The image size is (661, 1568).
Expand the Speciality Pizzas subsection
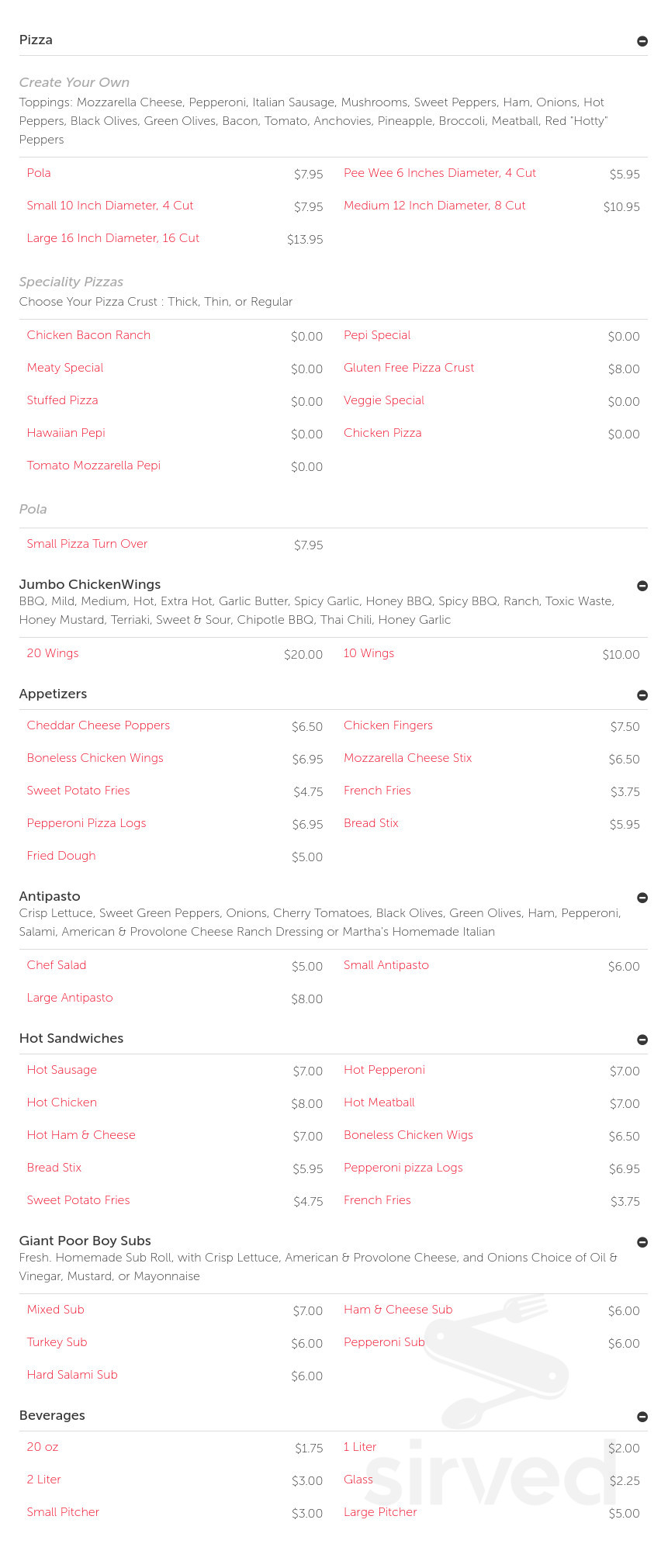coord(71,282)
